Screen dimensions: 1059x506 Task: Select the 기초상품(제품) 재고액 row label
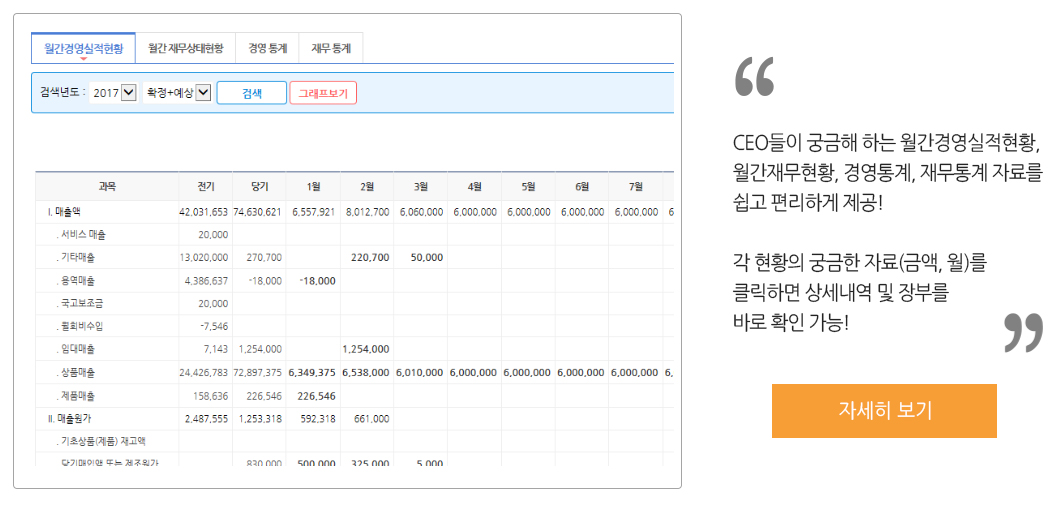(x=101, y=441)
